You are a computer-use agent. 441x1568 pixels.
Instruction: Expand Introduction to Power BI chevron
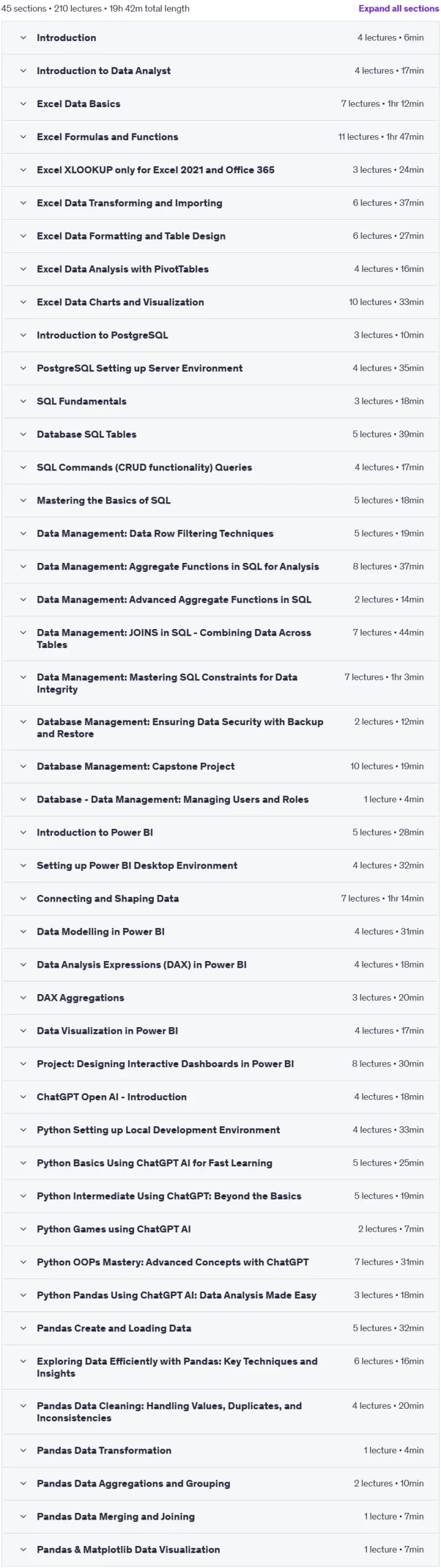pyautogui.click(x=23, y=832)
